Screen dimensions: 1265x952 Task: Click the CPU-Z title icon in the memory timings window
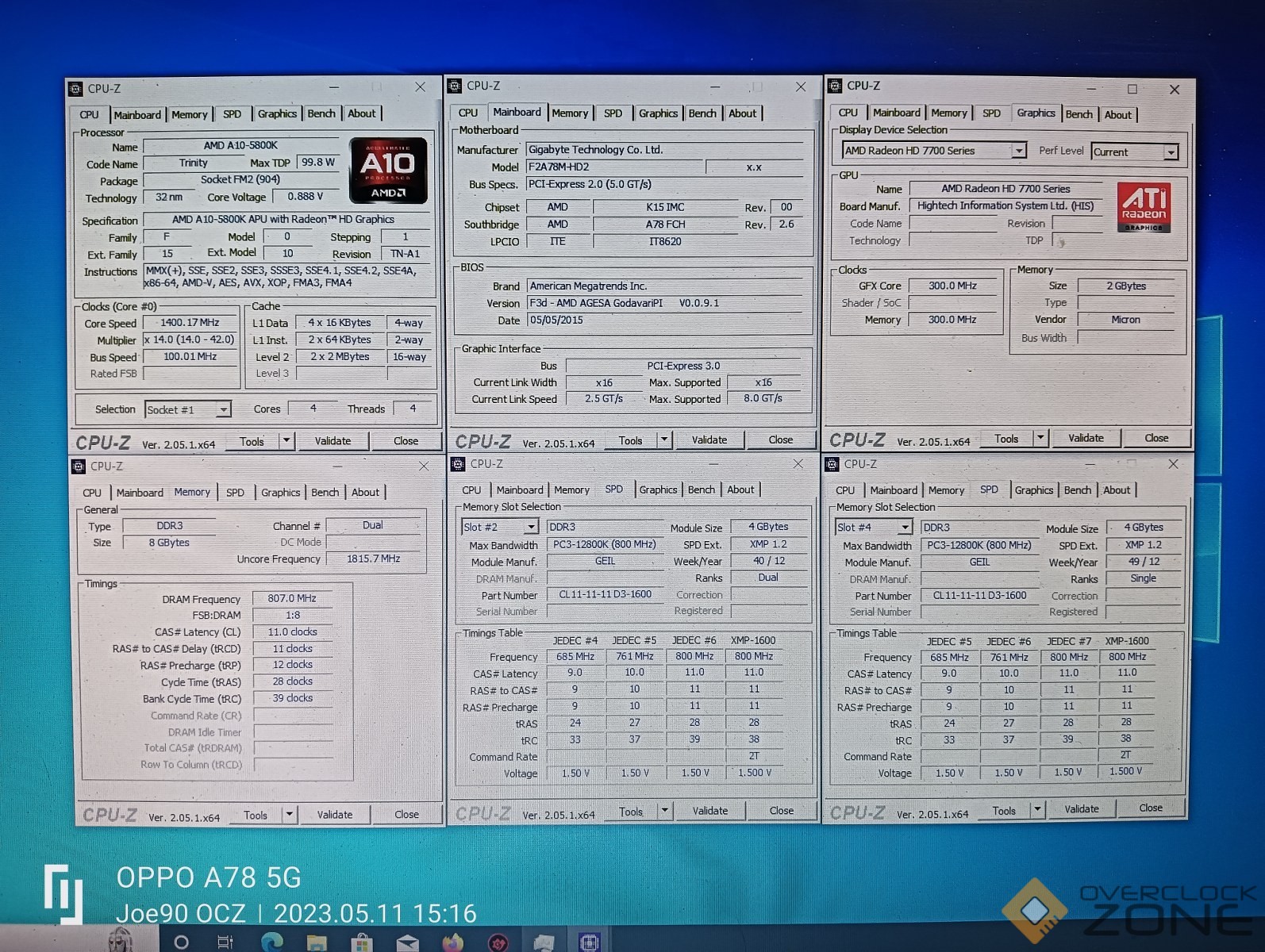click(x=79, y=466)
